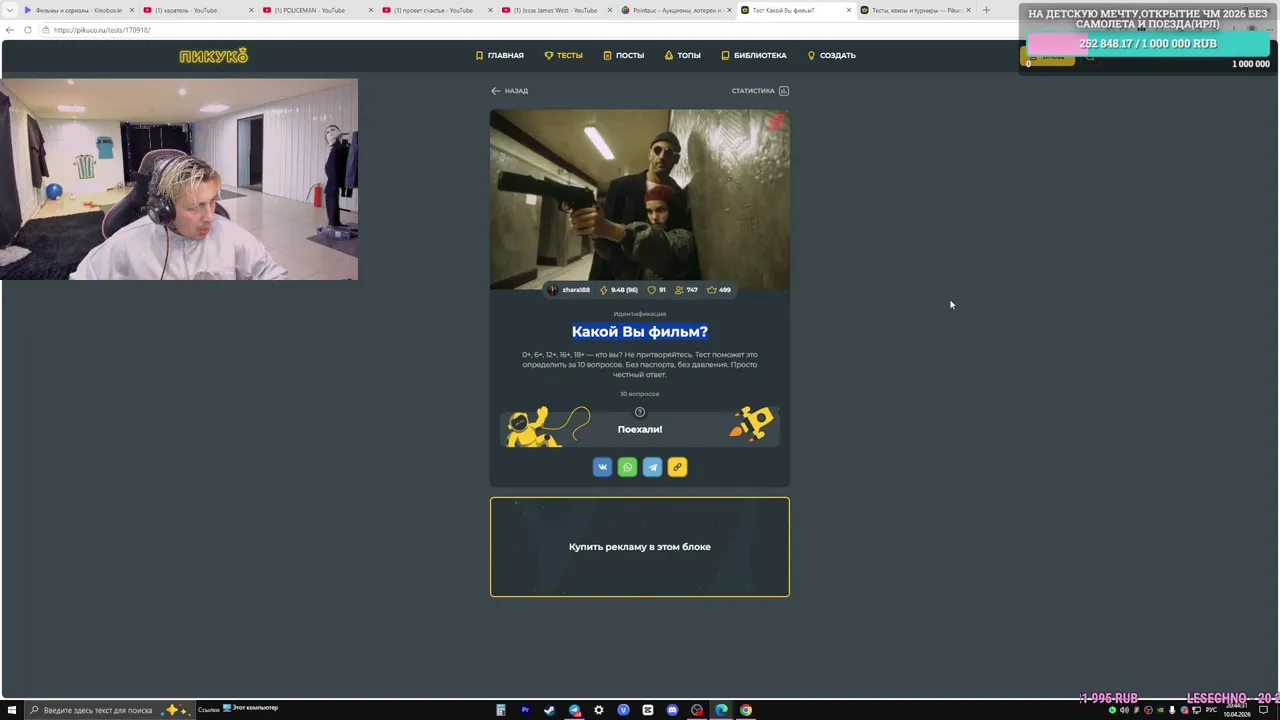Share the test via Telegram

tap(652, 467)
